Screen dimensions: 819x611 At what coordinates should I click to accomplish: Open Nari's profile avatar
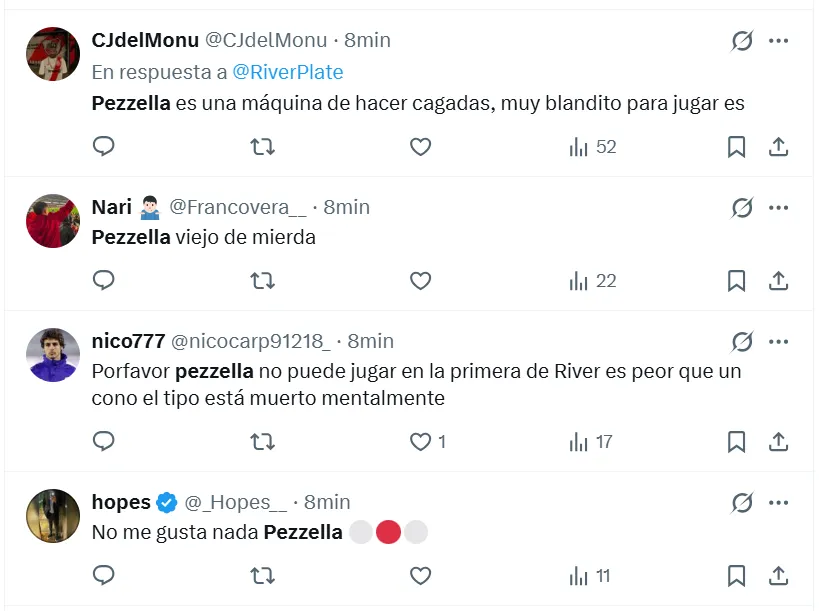[53, 221]
